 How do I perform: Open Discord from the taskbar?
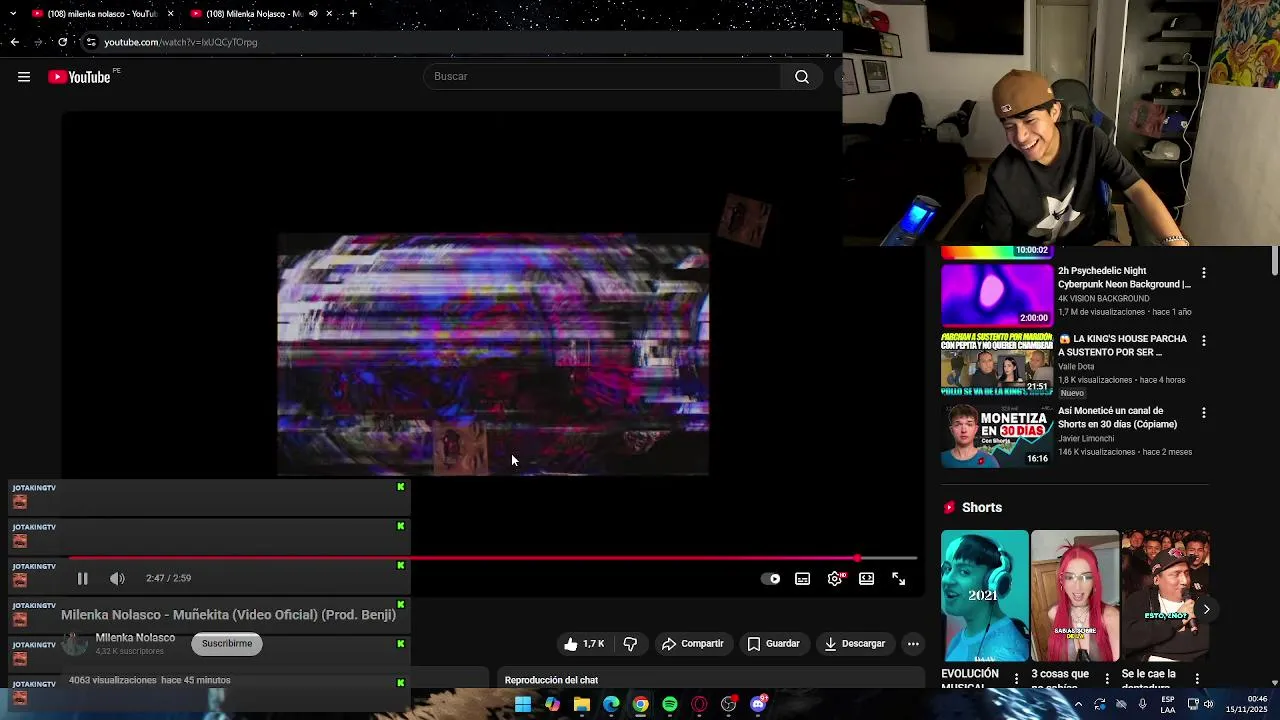(759, 705)
